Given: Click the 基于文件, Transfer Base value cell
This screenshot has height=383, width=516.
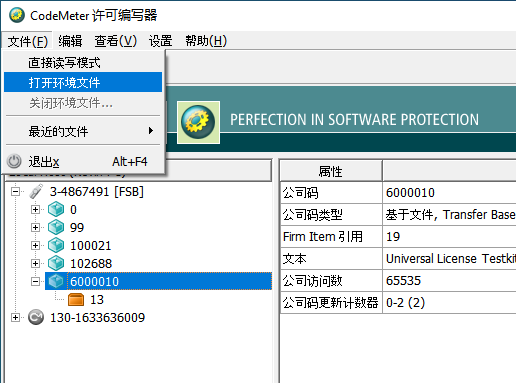Looking at the screenshot, I should [x=449, y=215].
